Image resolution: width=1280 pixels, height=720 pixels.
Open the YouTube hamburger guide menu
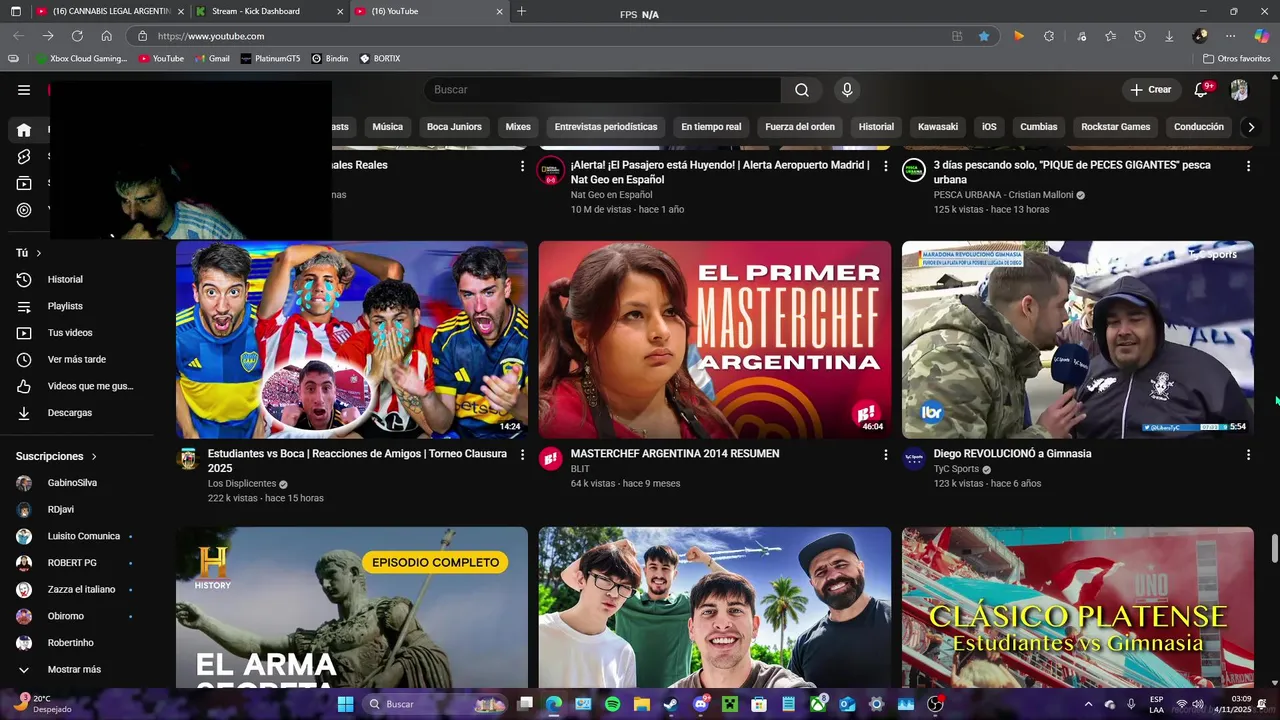[23, 90]
